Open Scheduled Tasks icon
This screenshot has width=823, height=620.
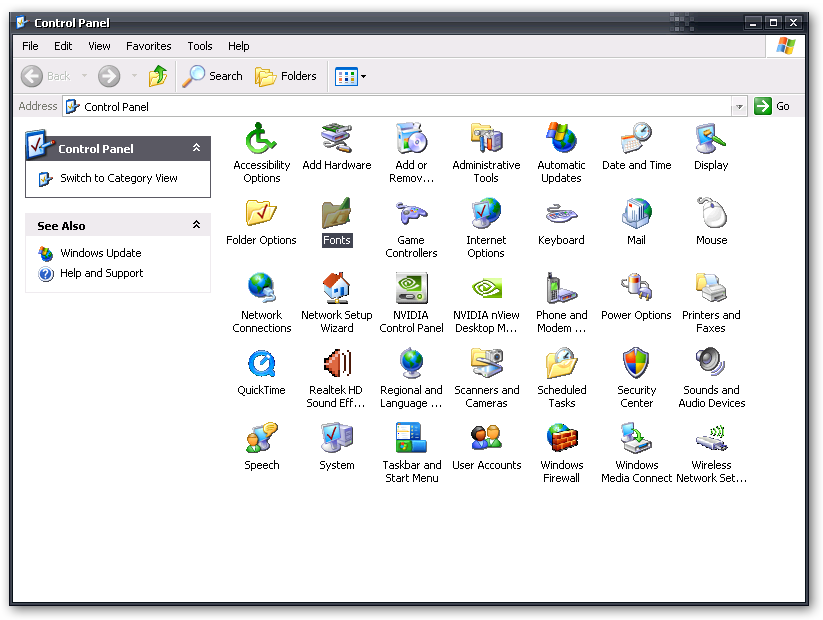pyautogui.click(x=561, y=364)
